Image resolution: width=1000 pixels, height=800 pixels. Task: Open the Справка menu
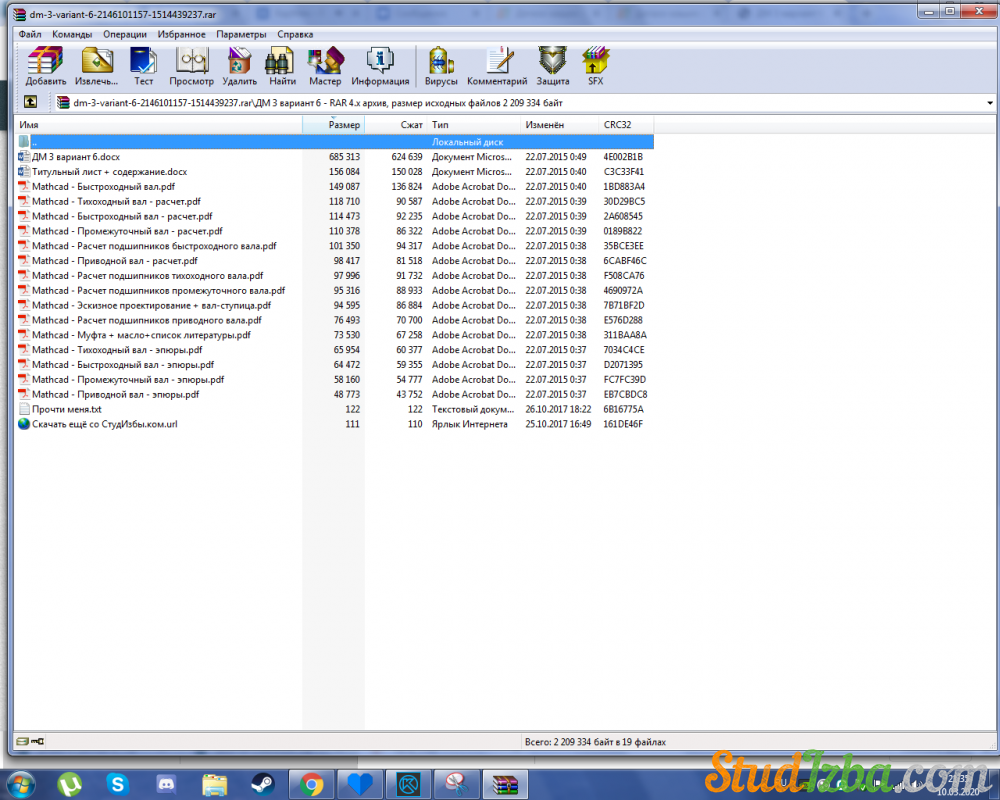pyautogui.click(x=295, y=34)
